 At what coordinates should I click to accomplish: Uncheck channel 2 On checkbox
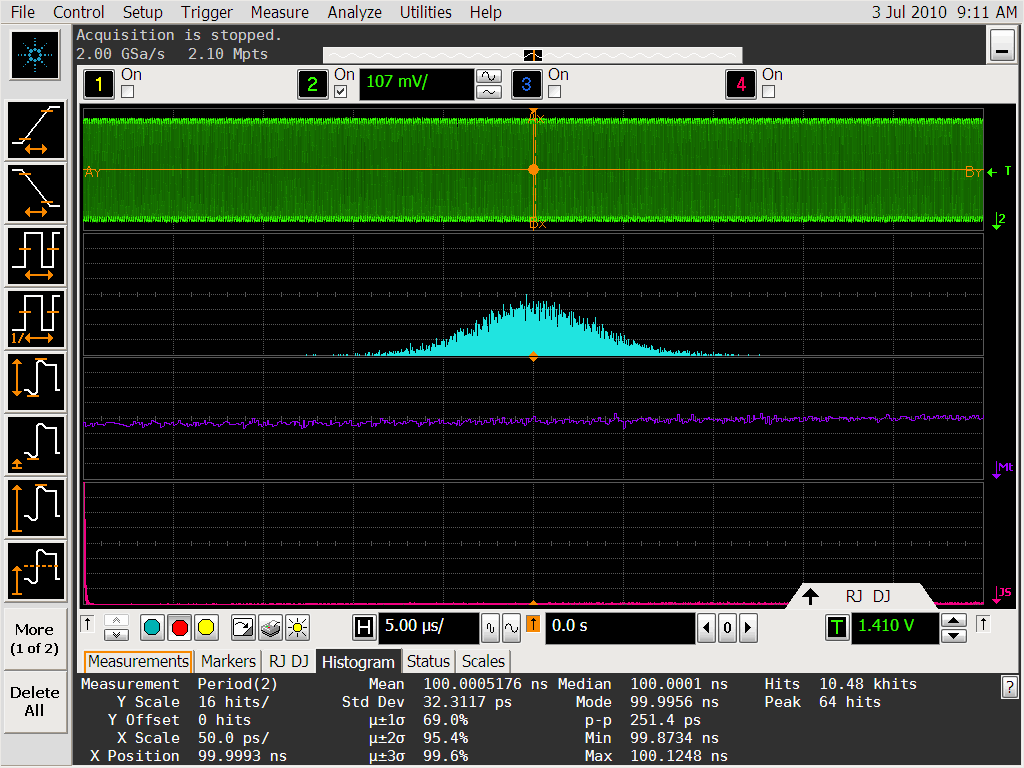[341, 92]
